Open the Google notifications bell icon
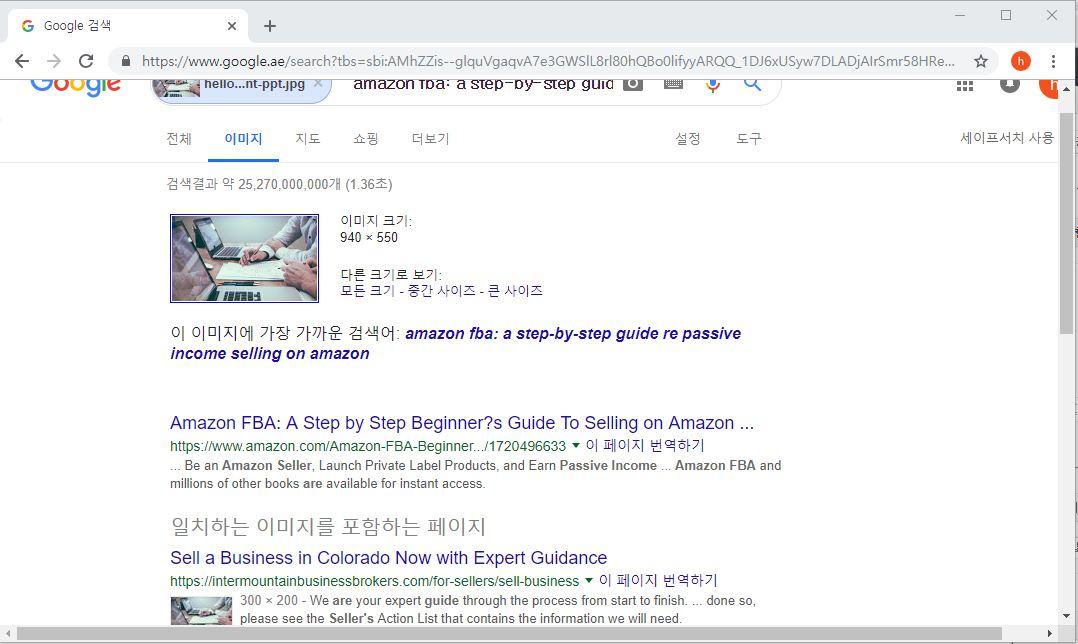 click(1009, 86)
